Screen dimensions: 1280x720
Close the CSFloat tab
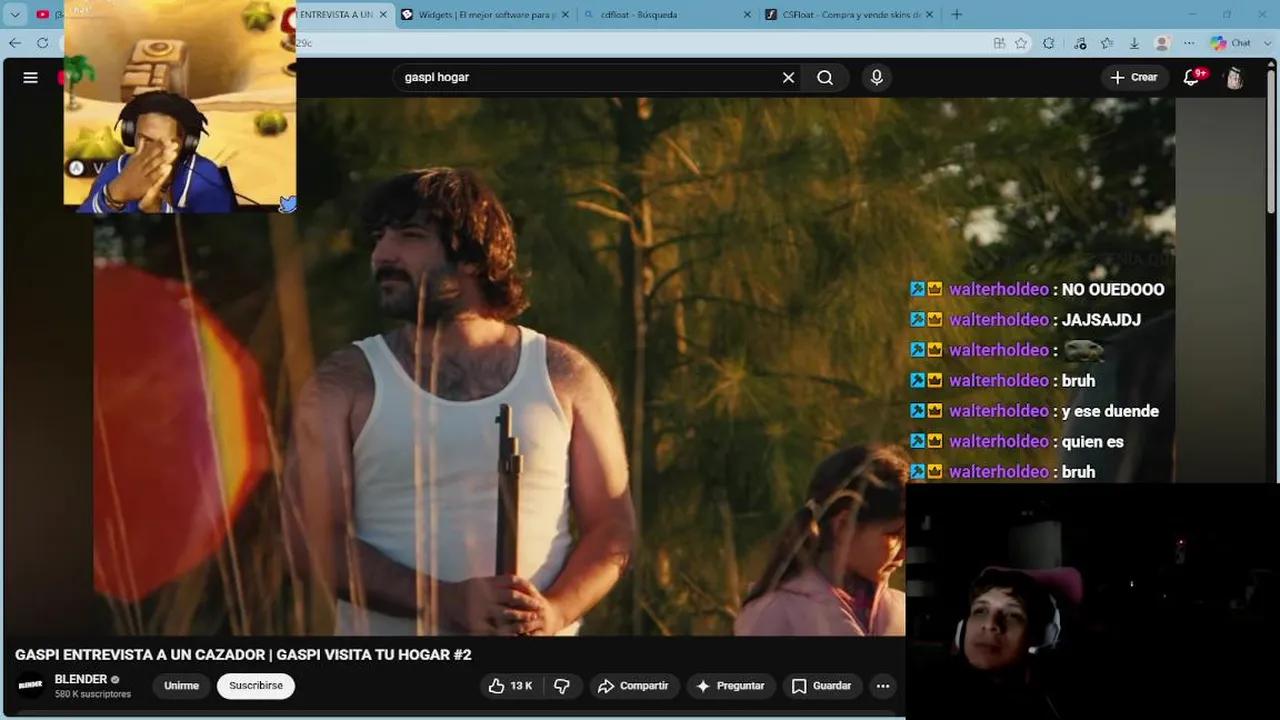point(930,15)
